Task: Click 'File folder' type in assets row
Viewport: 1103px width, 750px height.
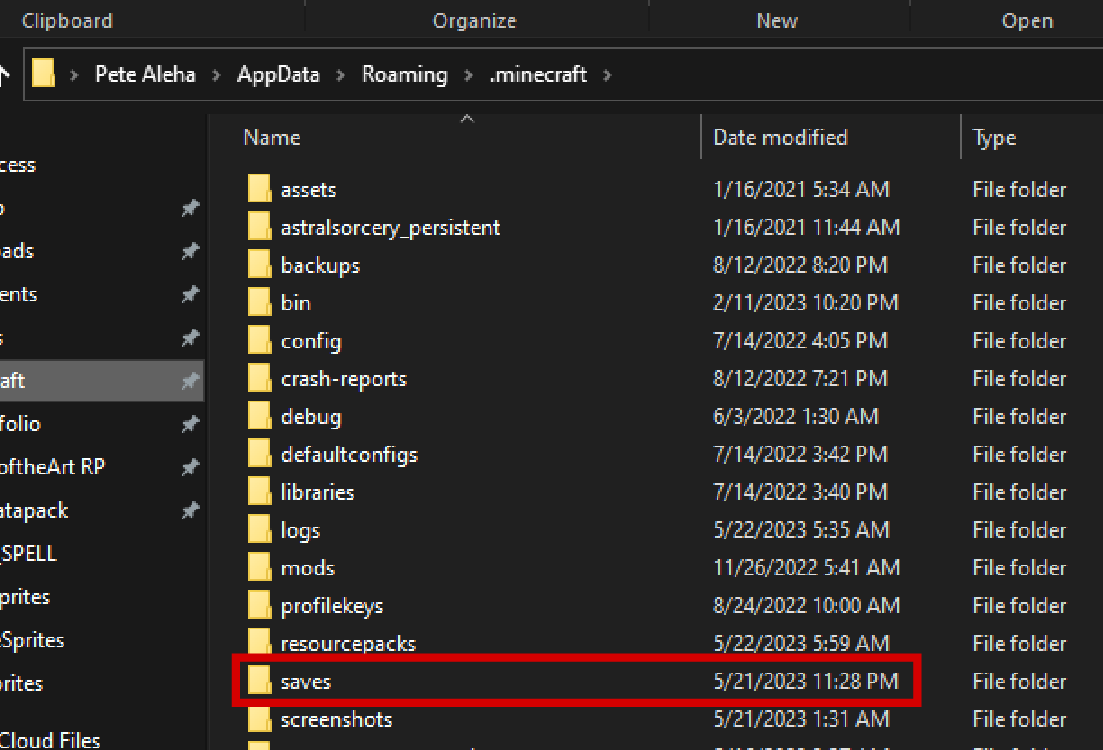Action: [x=1019, y=189]
